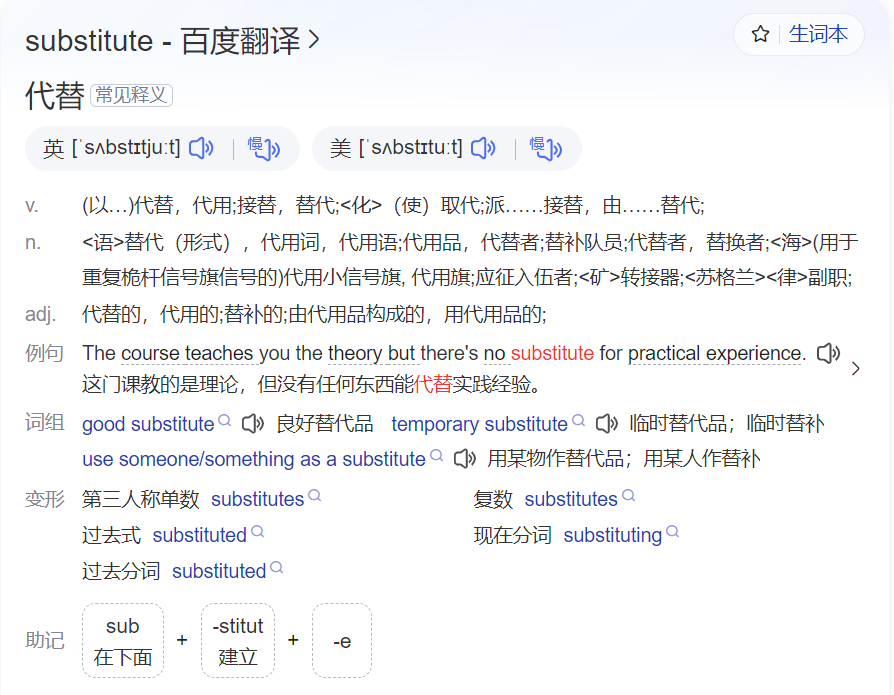This screenshot has width=894, height=695.
Task: Open past tense 'substituted' link
Action: click(200, 535)
